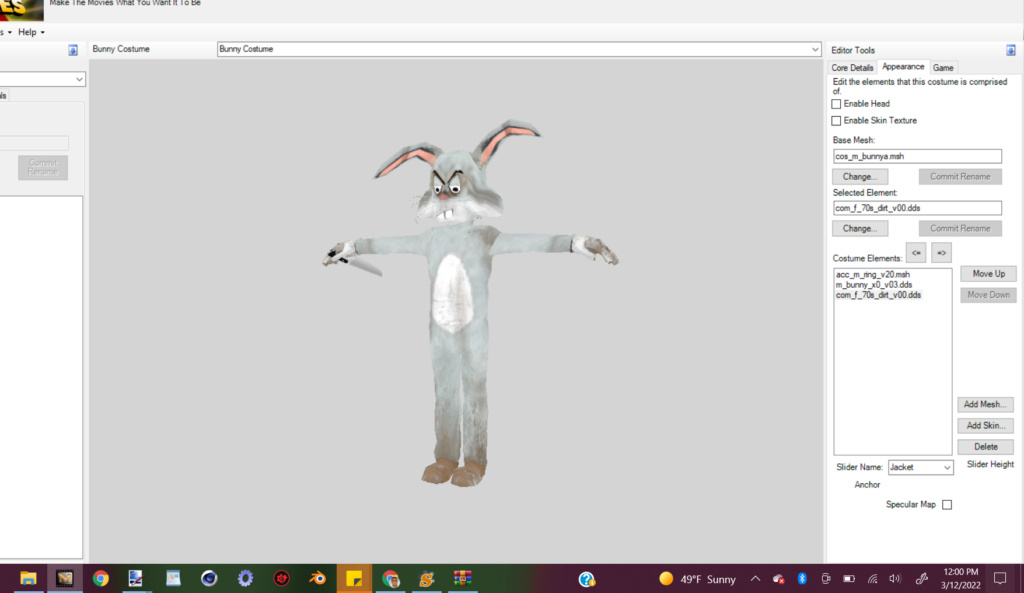Click the Move Down button
The height and width of the screenshot is (593, 1024).
988,295
